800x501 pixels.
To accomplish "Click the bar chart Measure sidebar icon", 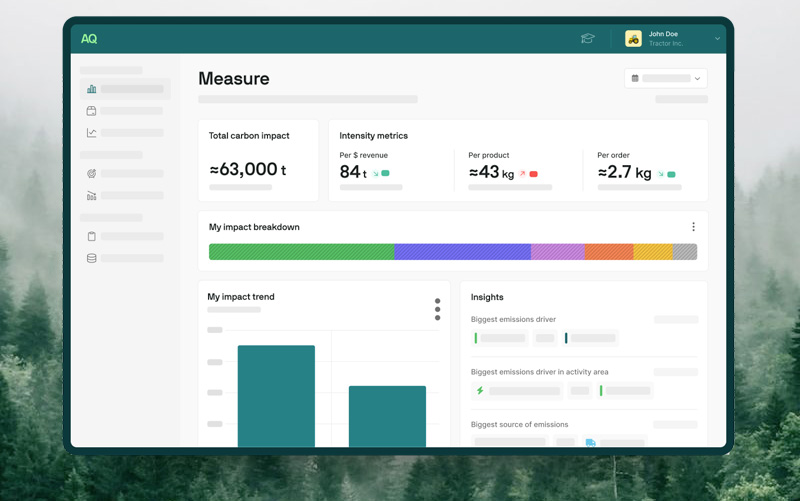I will tap(92, 89).
